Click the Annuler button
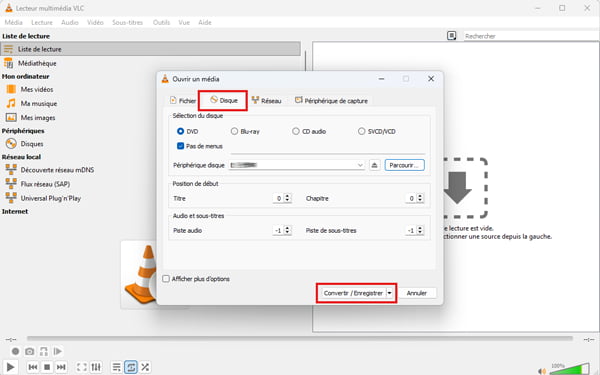The height and width of the screenshot is (375, 600). (x=416, y=293)
